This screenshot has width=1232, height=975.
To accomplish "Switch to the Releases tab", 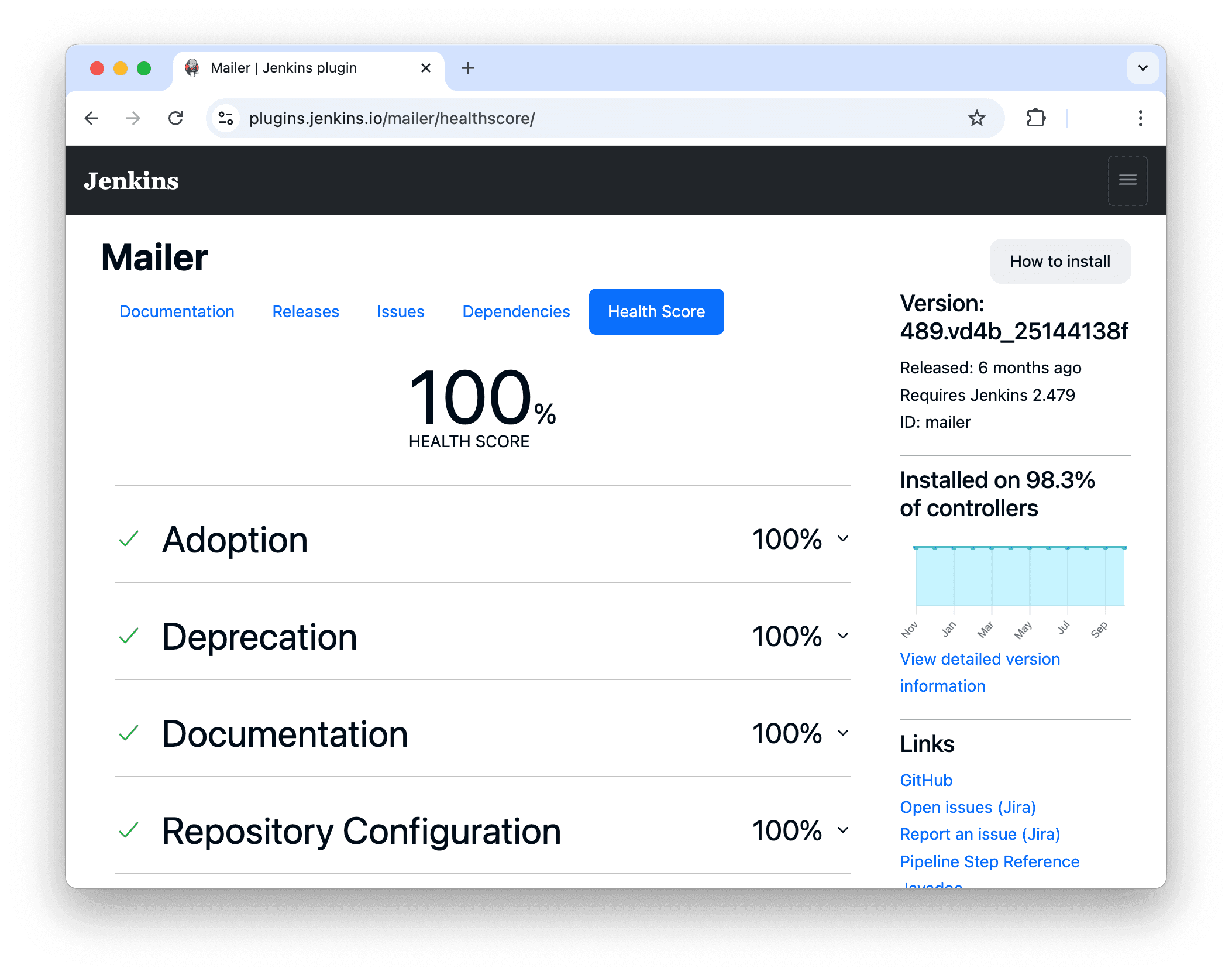I will 305,311.
